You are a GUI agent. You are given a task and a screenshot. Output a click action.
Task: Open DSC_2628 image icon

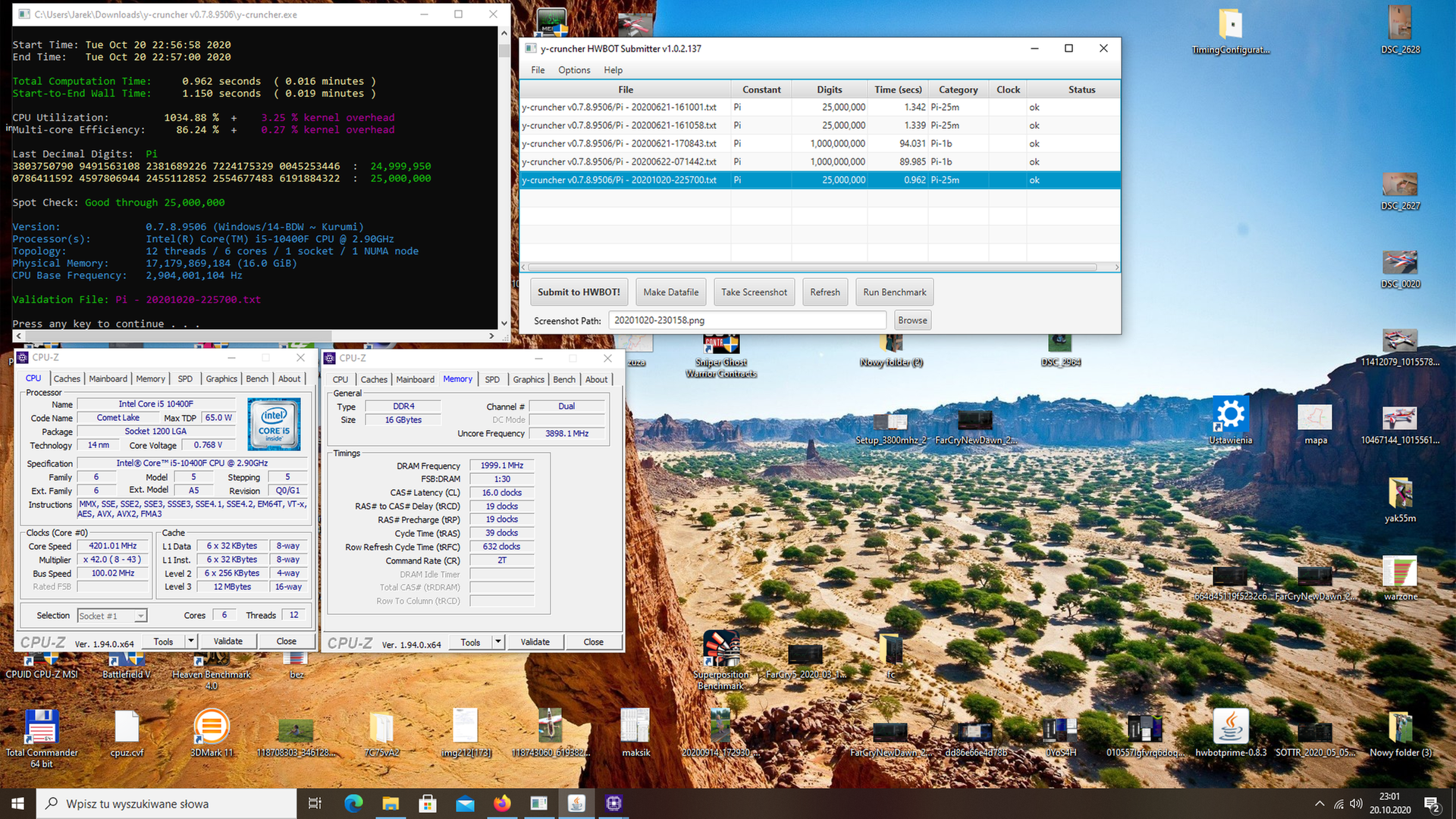tap(1400, 30)
